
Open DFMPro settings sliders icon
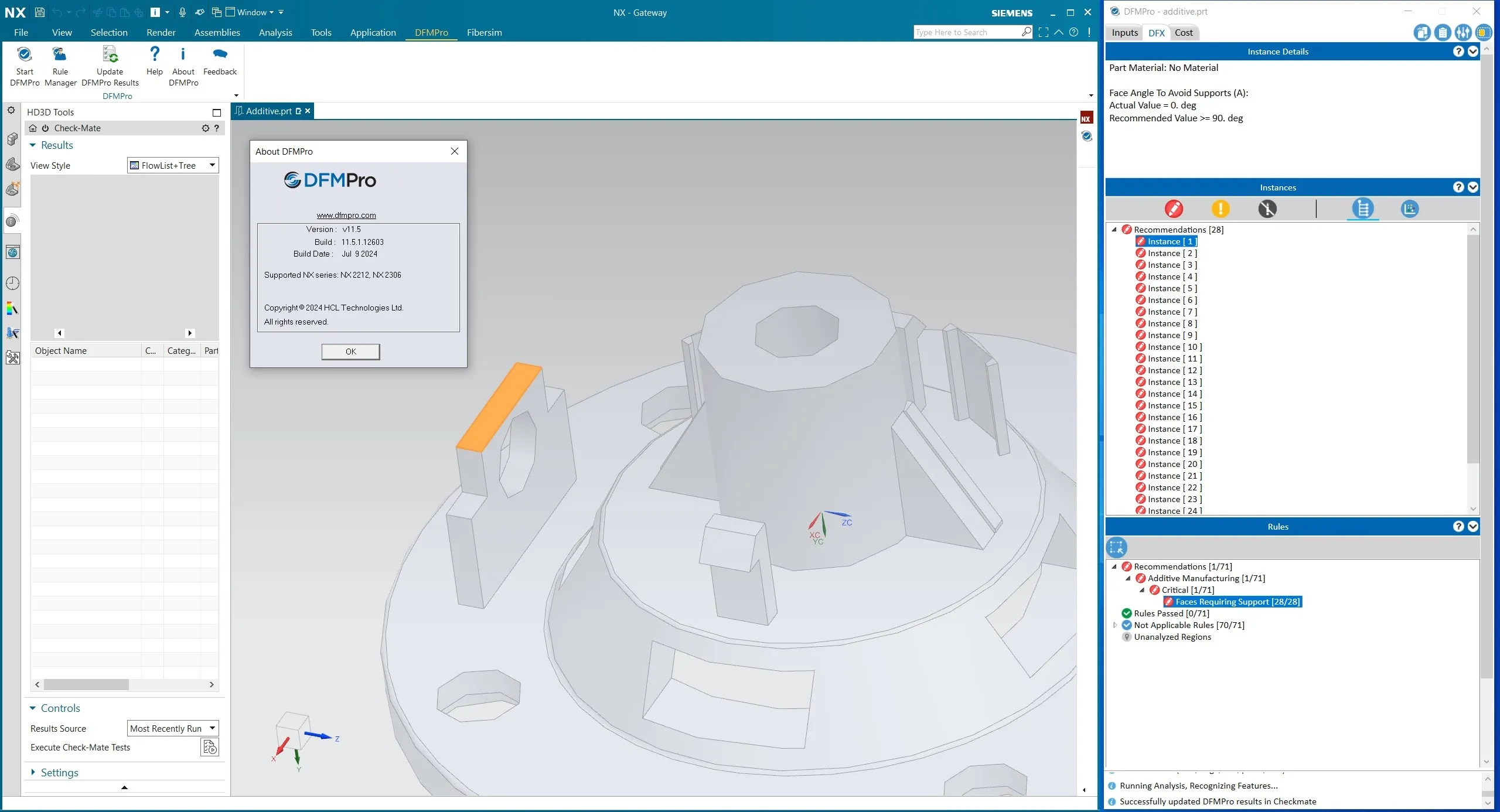tap(1463, 33)
